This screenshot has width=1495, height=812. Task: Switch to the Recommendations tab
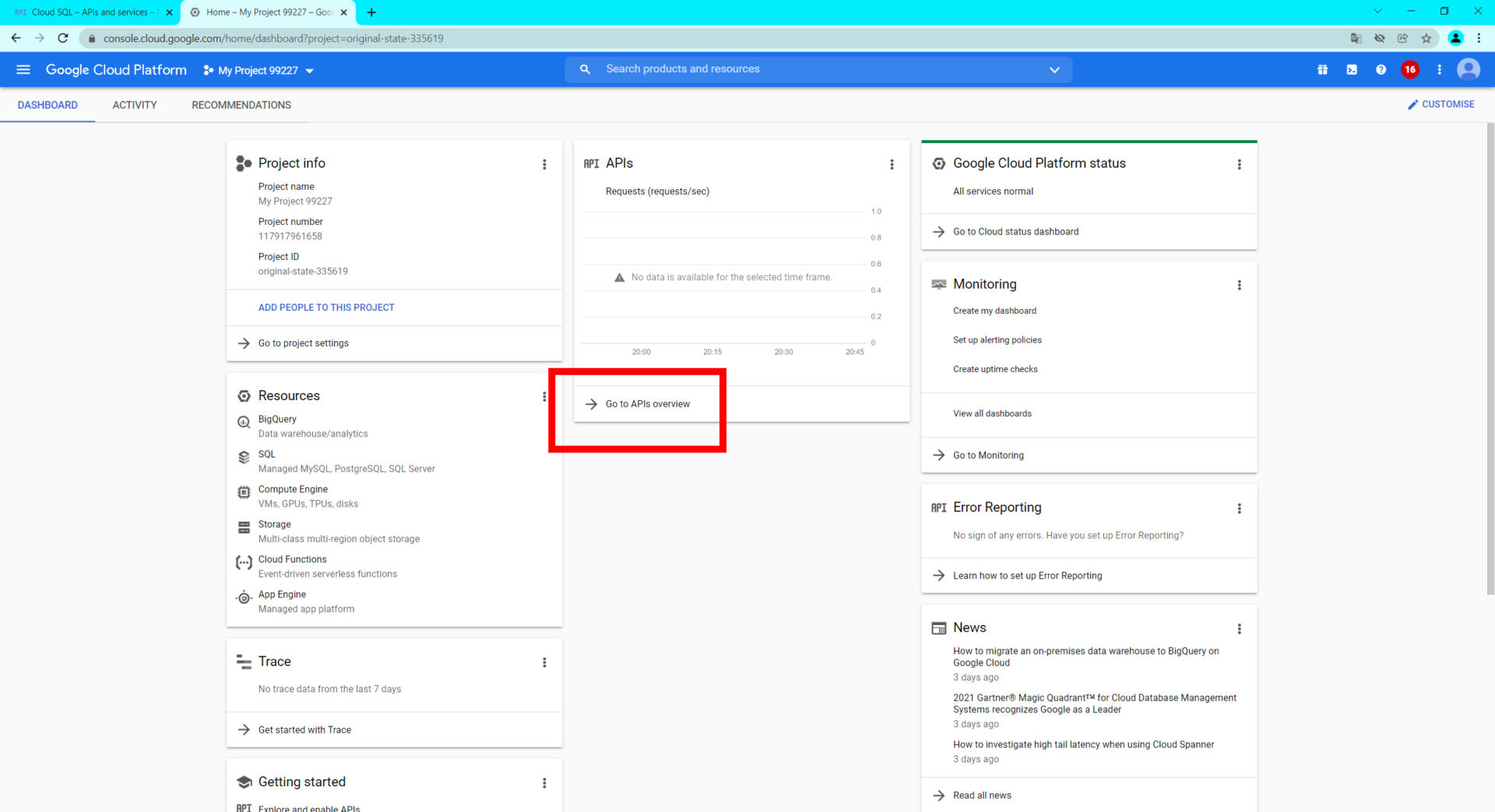pyautogui.click(x=241, y=105)
